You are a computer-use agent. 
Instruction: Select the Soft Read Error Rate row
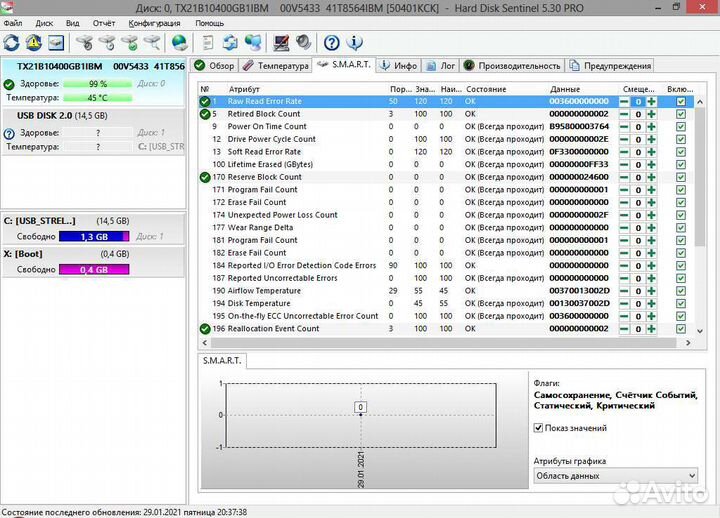[446, 152]
